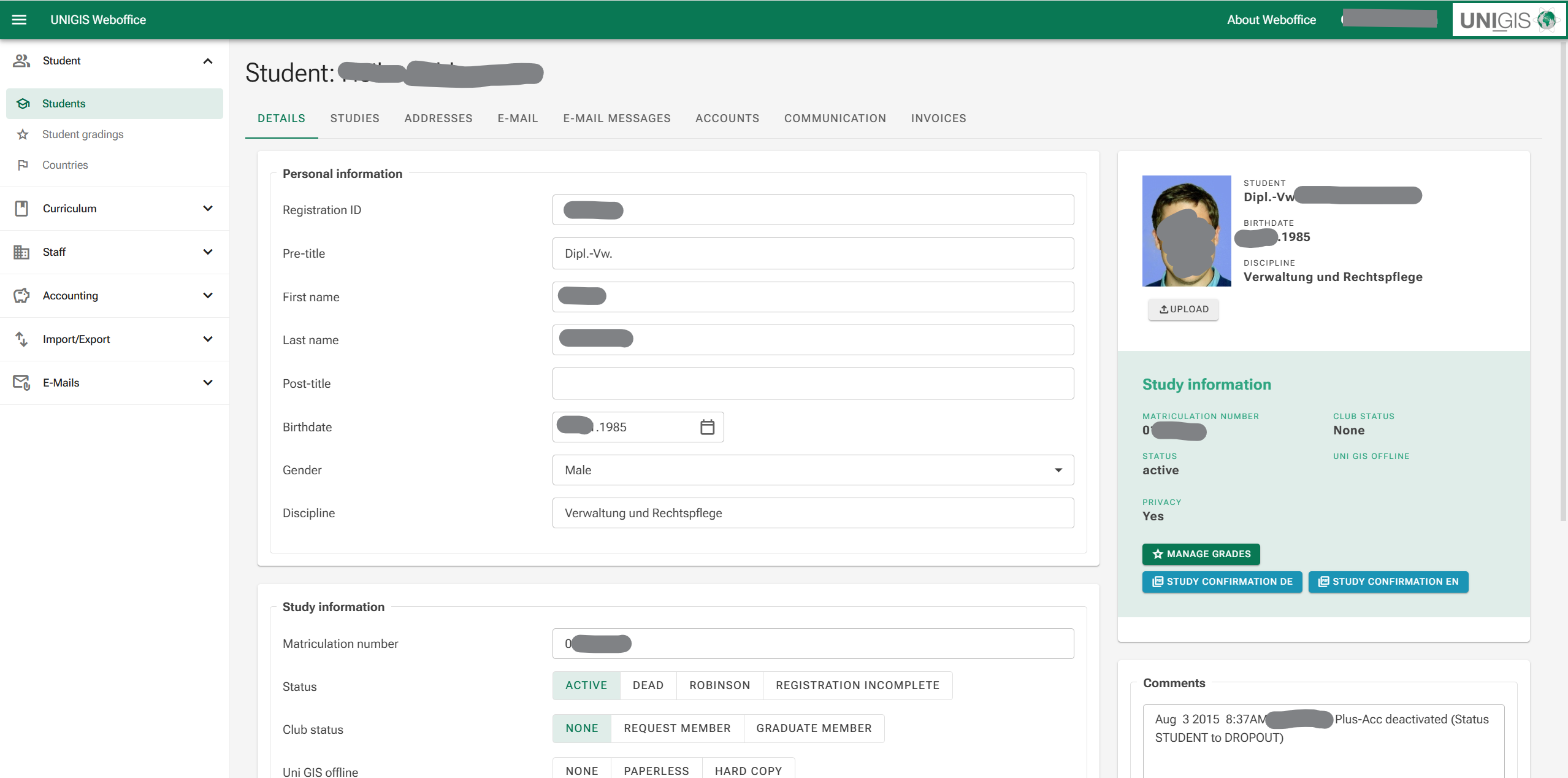The image size is (1568, 778).
Task: Open the Student gradings sidebar item
Action: click(115, 134)
